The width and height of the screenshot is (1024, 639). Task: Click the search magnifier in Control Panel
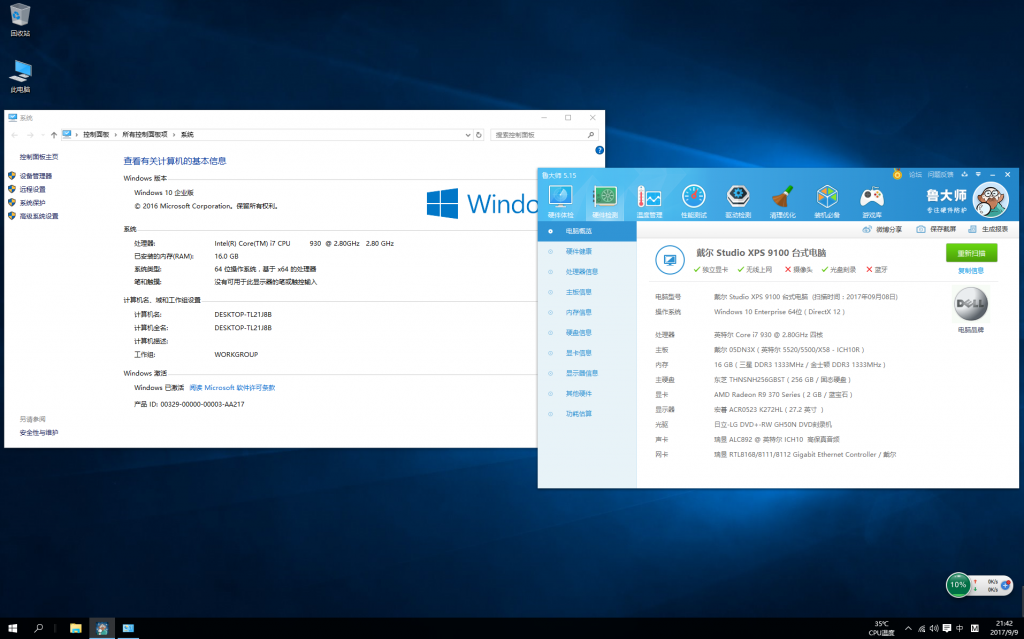591,135
